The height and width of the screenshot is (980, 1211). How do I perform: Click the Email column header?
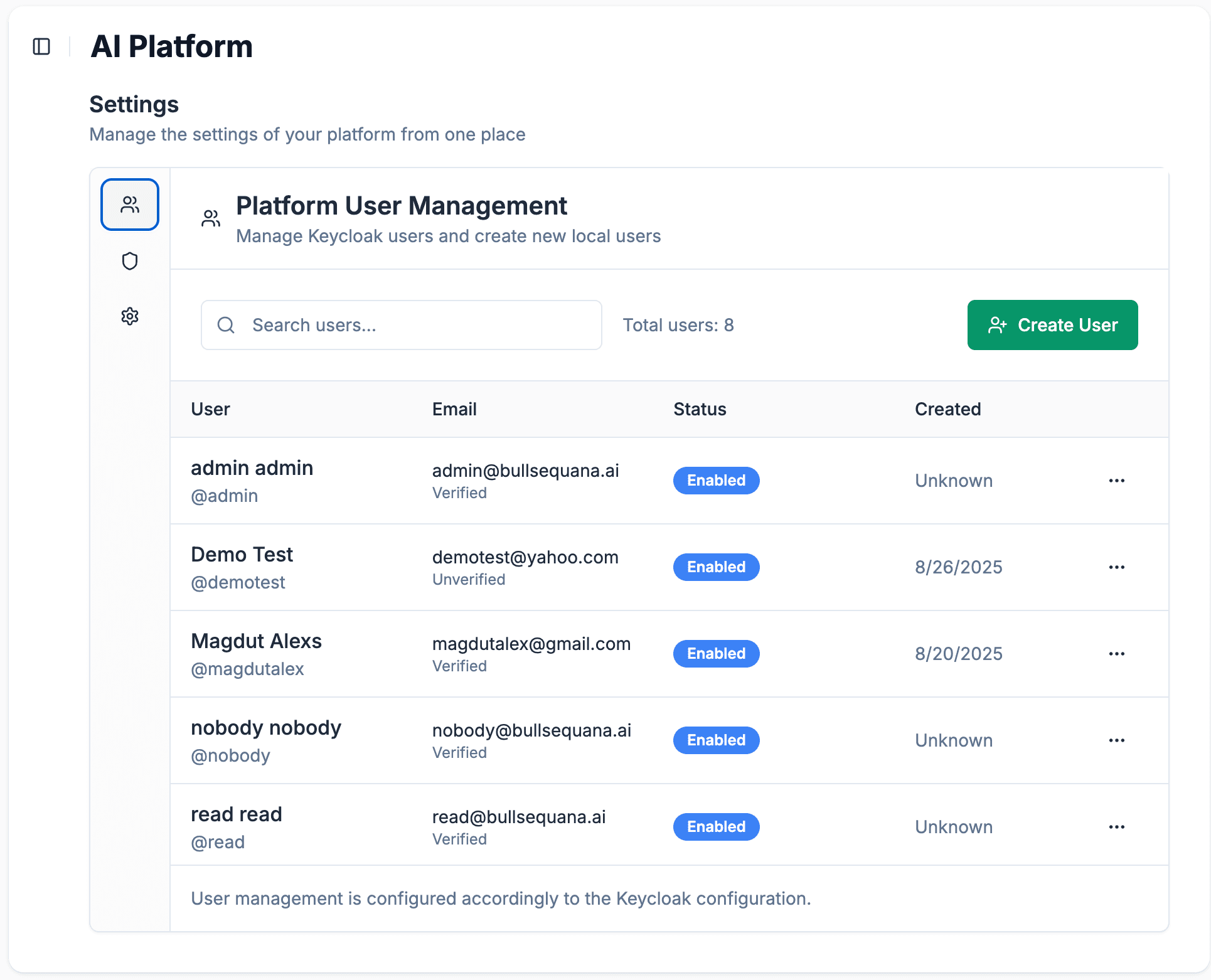click(x=454, y=409)
